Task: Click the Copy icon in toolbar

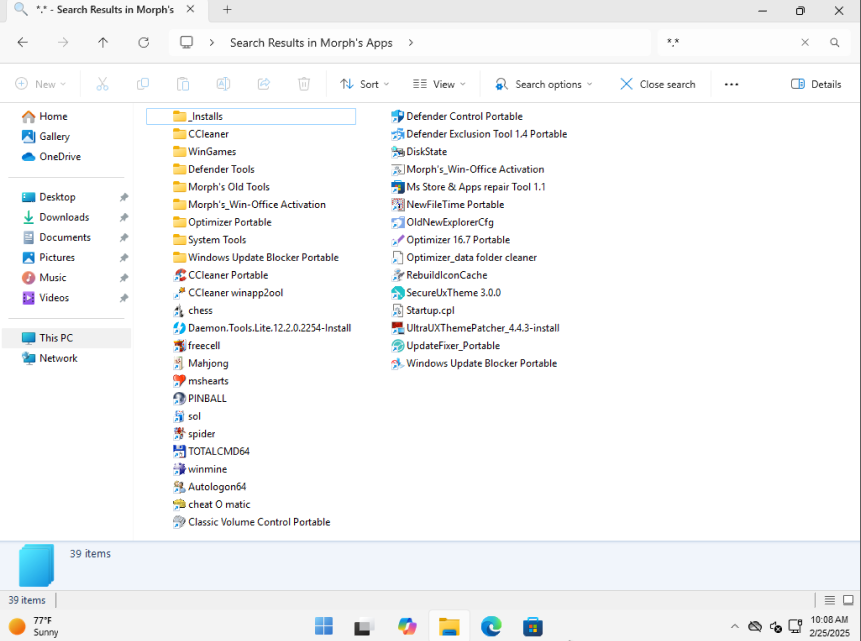Action: click(x=143, y=84)
